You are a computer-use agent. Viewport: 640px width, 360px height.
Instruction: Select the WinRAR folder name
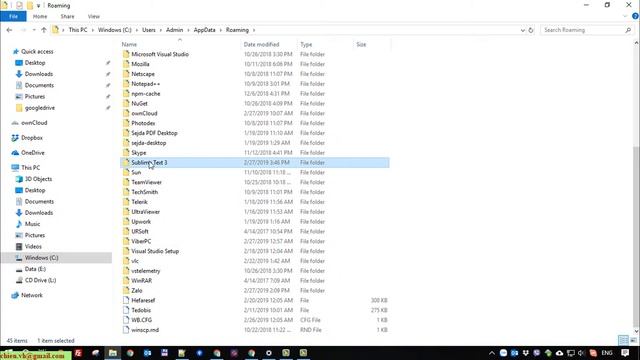coord(142,280)
